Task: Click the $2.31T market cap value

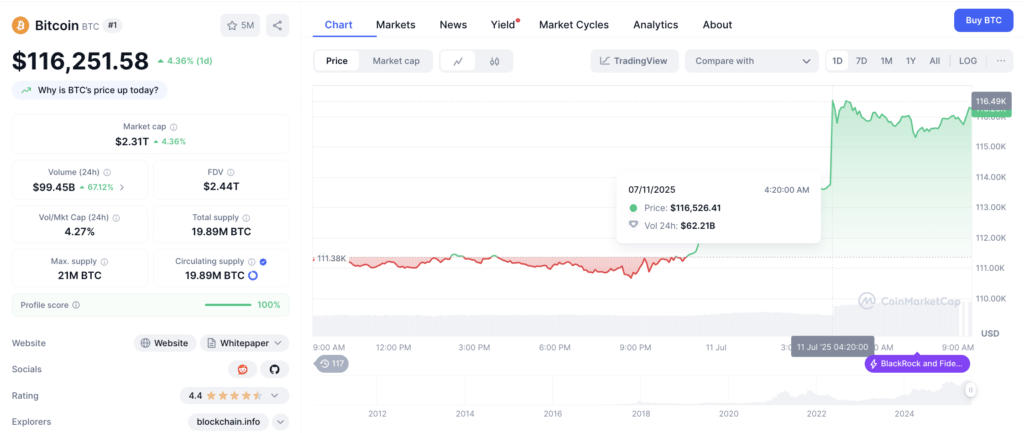Action: coord(131,141)
